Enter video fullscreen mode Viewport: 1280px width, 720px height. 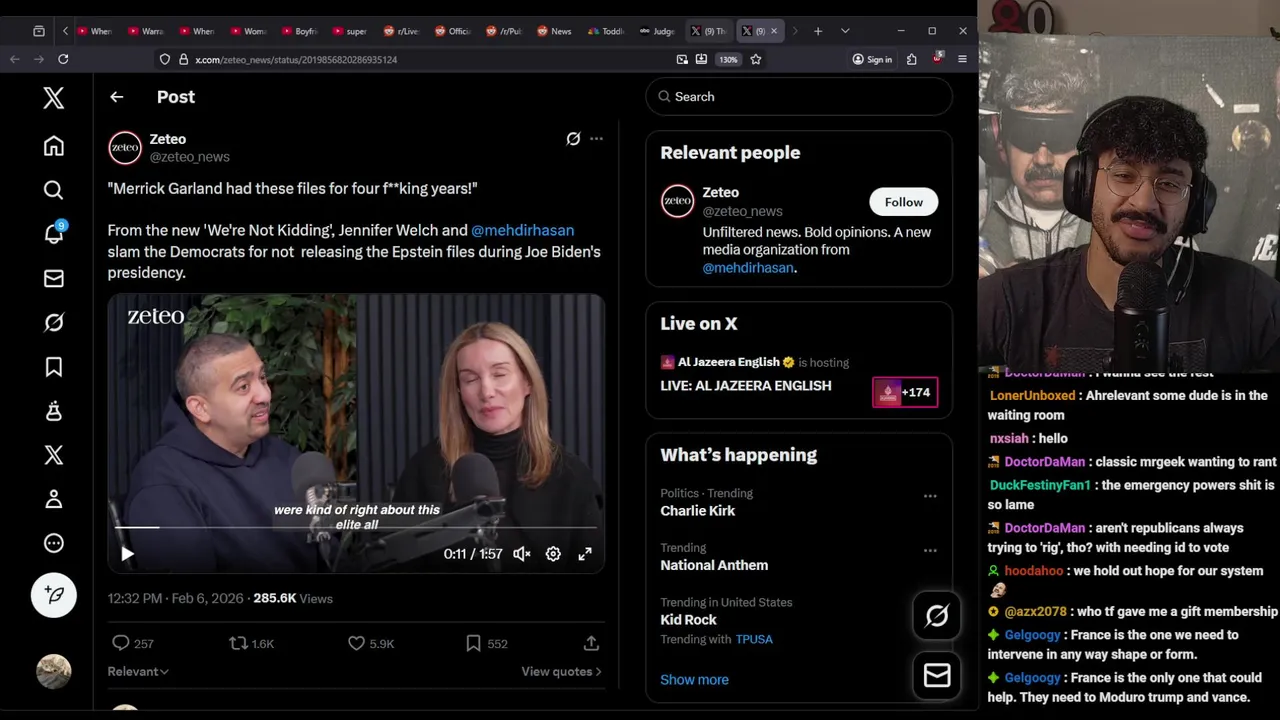click(x=585, y=554)
